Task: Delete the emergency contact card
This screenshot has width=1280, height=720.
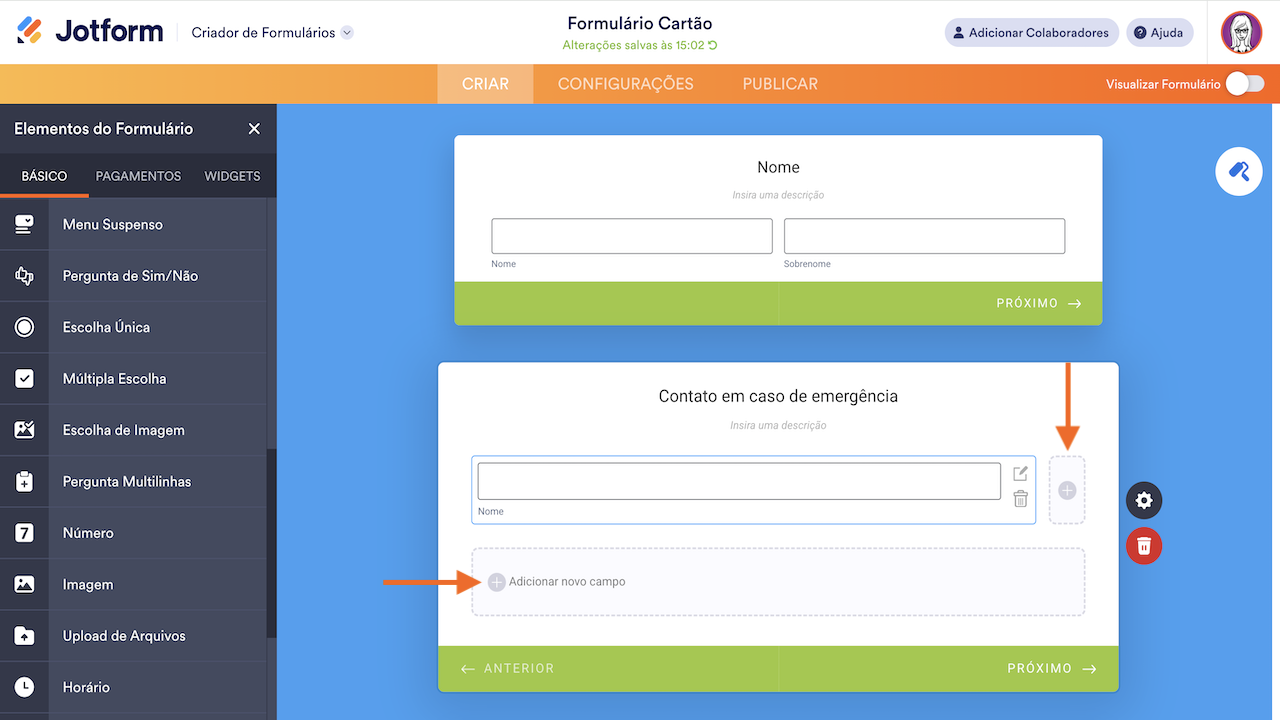Action: [x=1144, y=546]
